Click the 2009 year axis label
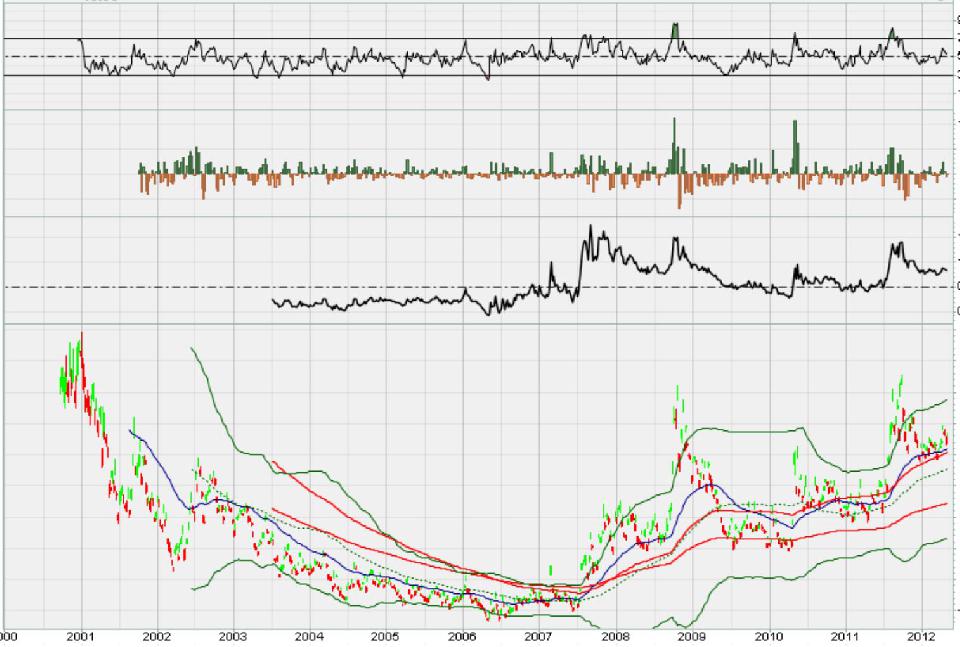 point(692,637)
